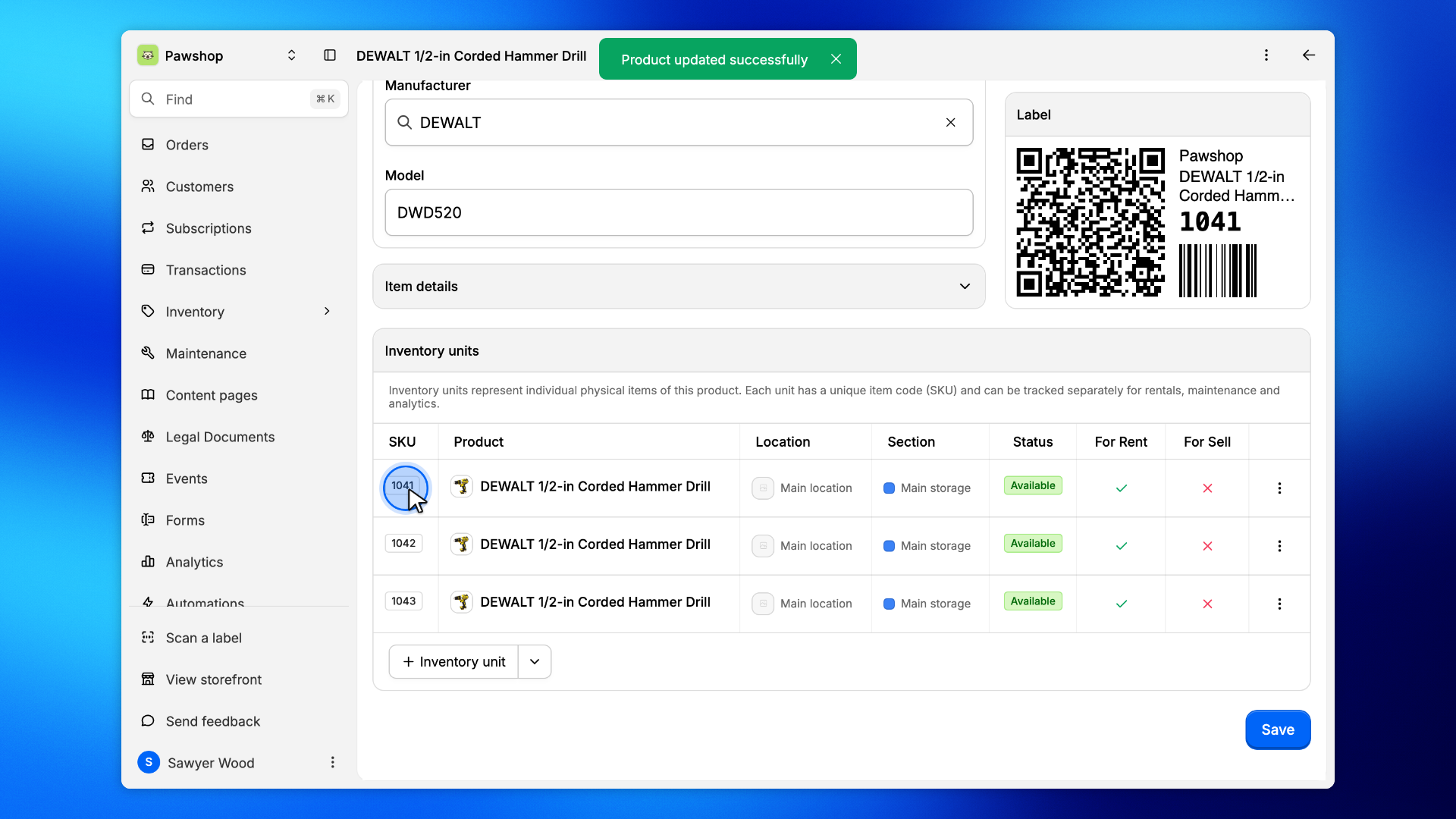Click SKU 1042 badge

403,543
